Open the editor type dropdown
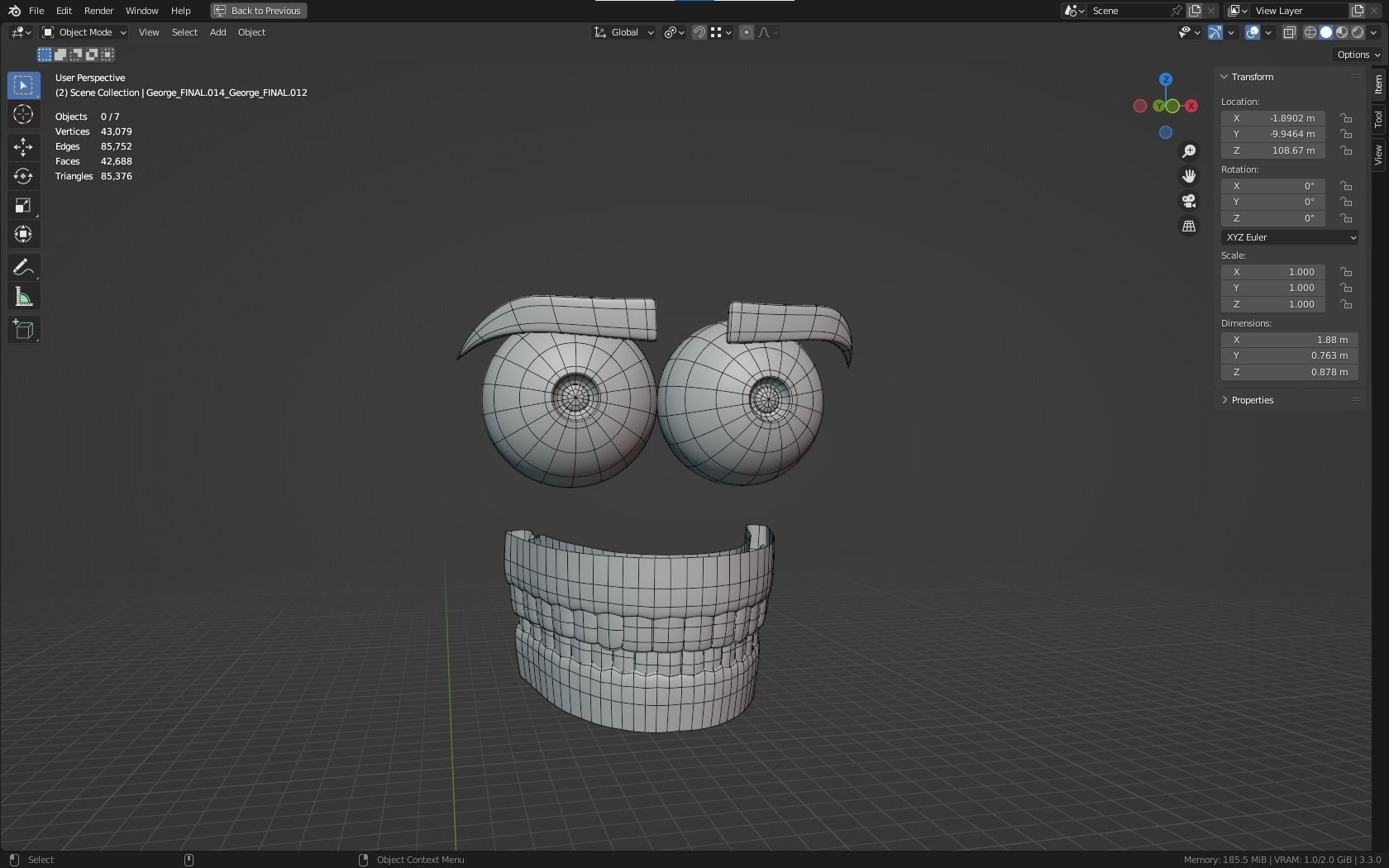The image size is (1389, 868). click(x=21, y=32)
